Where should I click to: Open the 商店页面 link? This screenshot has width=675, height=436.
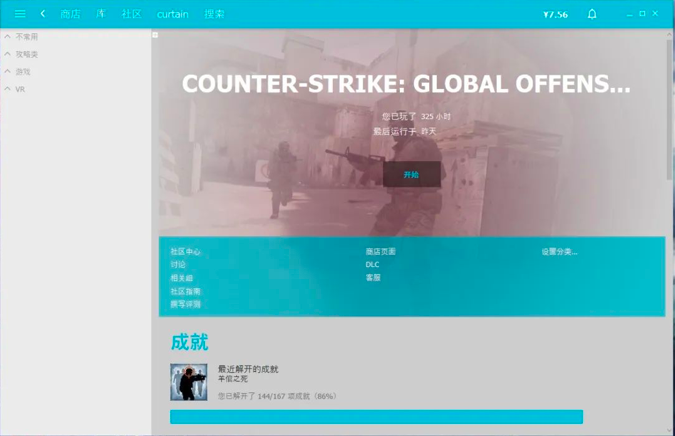pos(381,251)
